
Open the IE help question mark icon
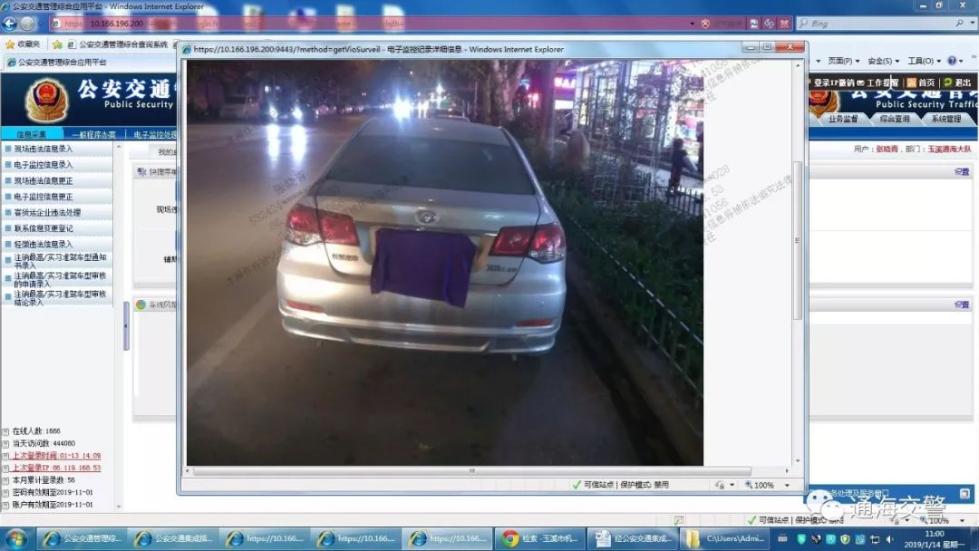[x=952, y=61]
